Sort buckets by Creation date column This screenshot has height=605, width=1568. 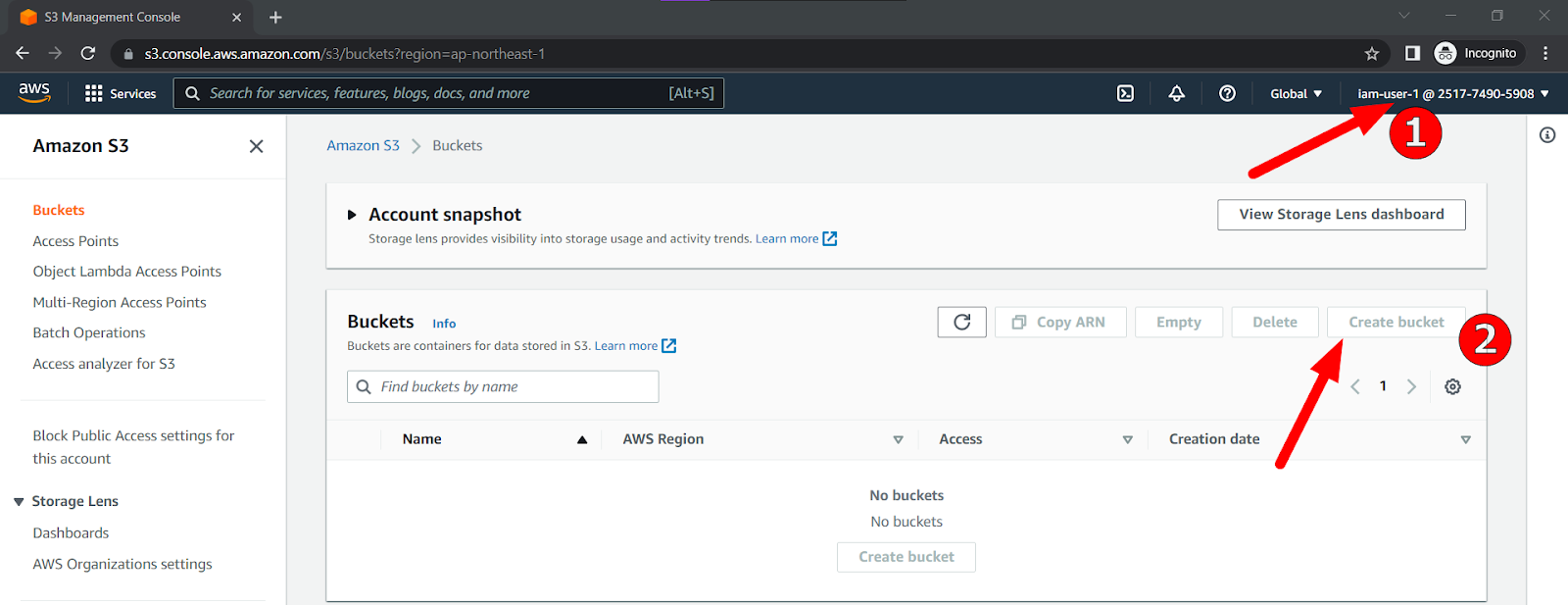click(1465, 439)
